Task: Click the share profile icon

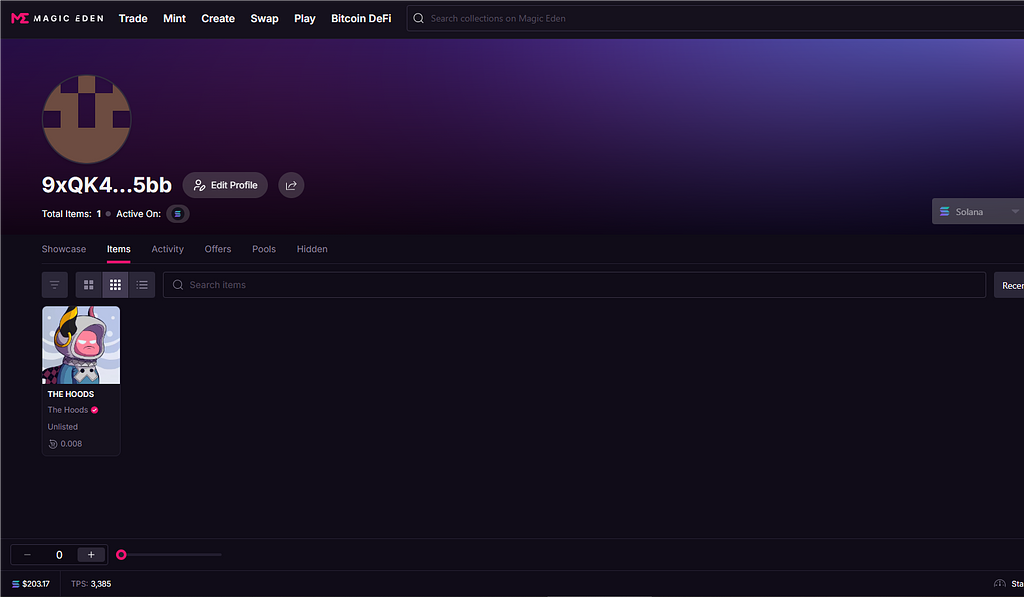Action: (291, 185)
